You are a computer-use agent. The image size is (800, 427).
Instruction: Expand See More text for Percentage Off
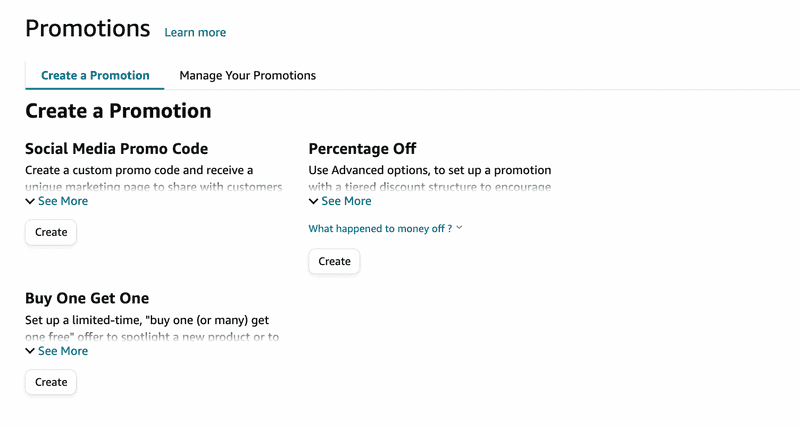[x=346, y=201]
